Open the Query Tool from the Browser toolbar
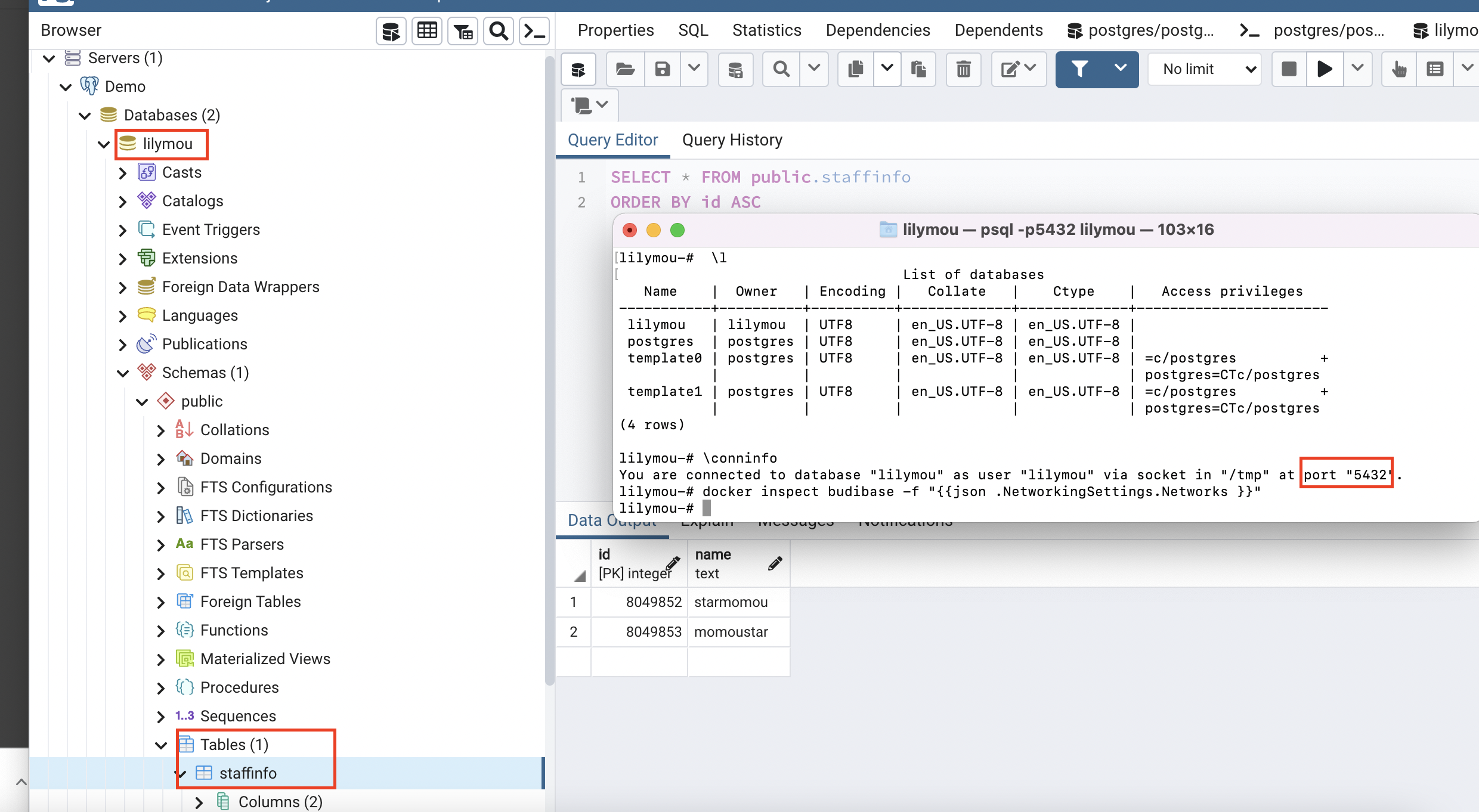1479x812 pixels. (391, 30)
